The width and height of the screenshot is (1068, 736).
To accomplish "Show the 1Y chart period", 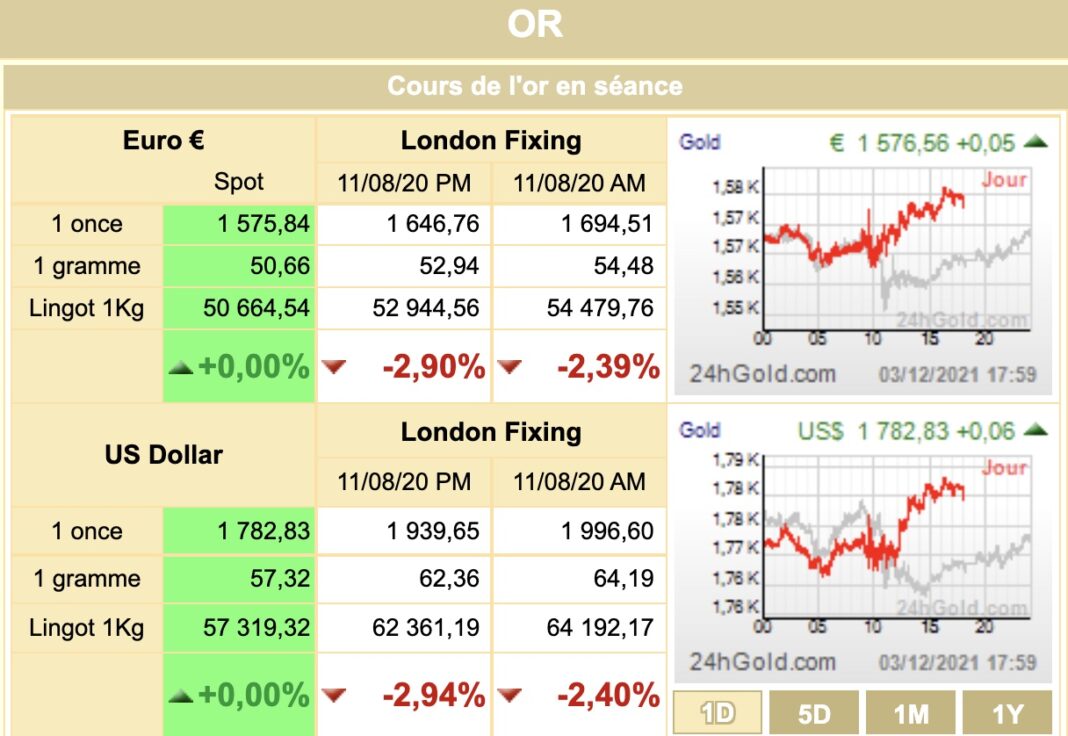I will [1007, 713].
